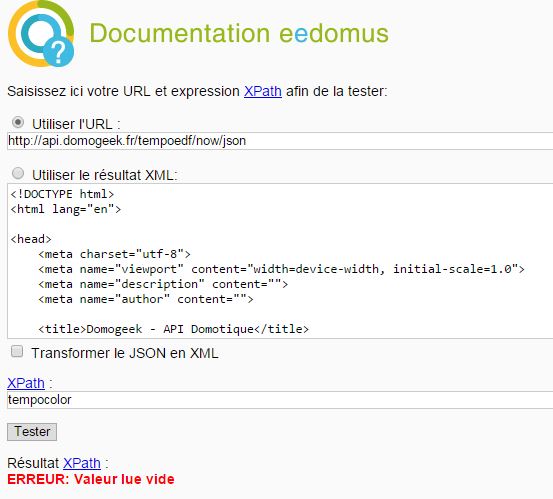
Task: Open the XPath link beside "Résultat"
Action: point(82,463)
